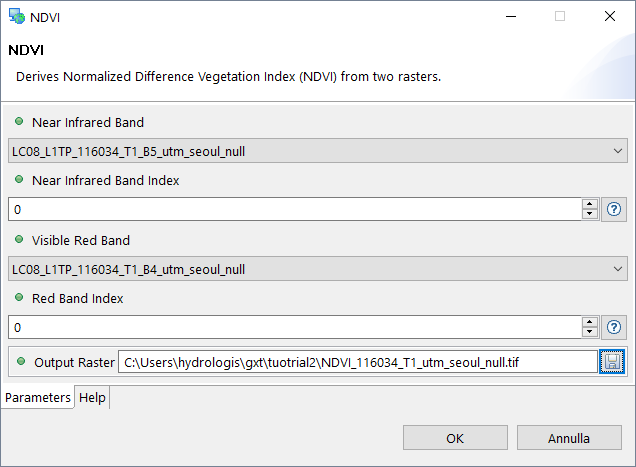Viewport: 636px width, 467px height.
Task: Click green indicator beside Red Band Index
Action: (x=19, y=298)
